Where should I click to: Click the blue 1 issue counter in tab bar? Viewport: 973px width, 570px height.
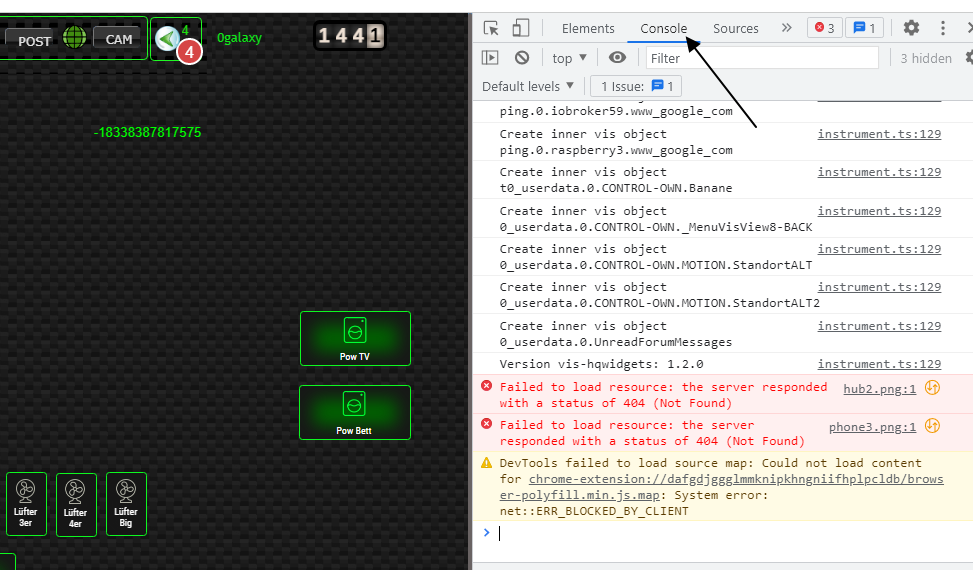864,28
